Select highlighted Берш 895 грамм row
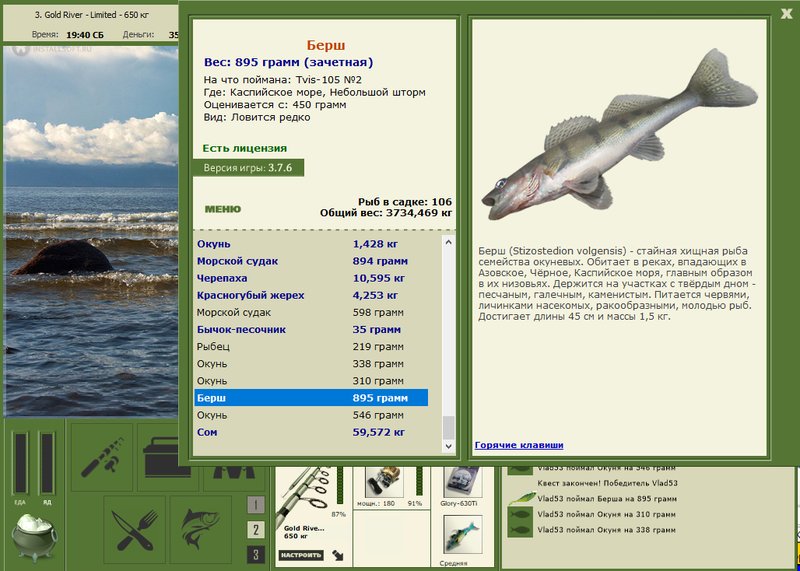The image size is (800, 571). coord(311,398)
